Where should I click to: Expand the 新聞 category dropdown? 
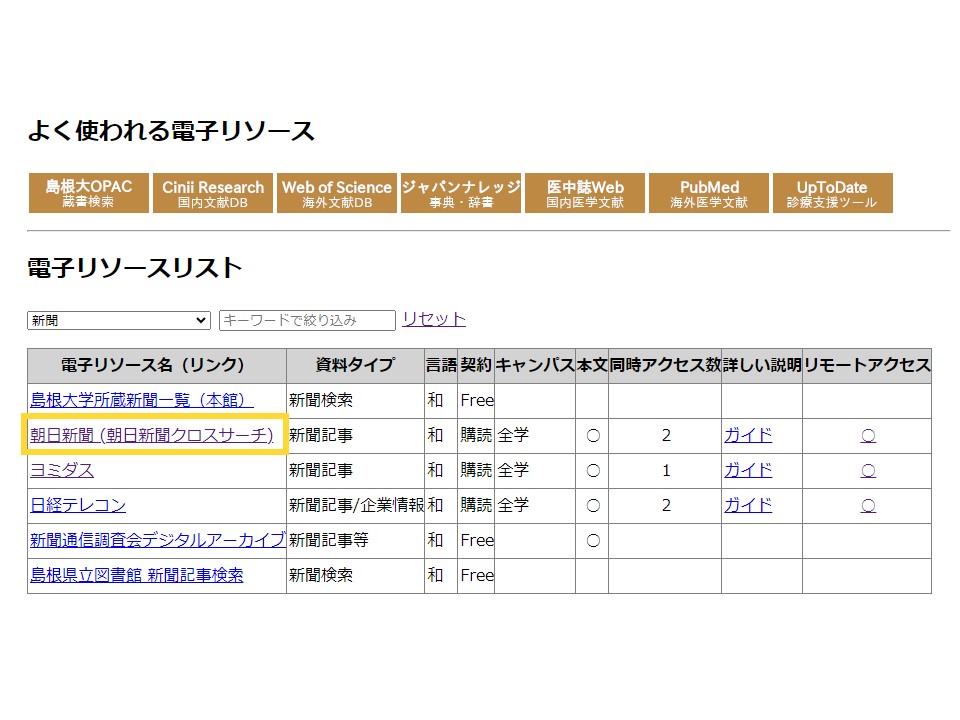(x=119, y=320)
